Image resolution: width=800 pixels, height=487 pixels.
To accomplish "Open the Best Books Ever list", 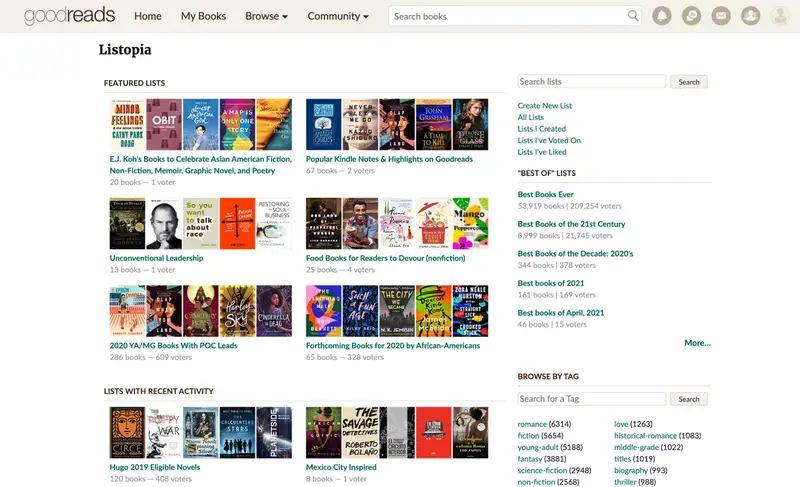I will point(545,194).
